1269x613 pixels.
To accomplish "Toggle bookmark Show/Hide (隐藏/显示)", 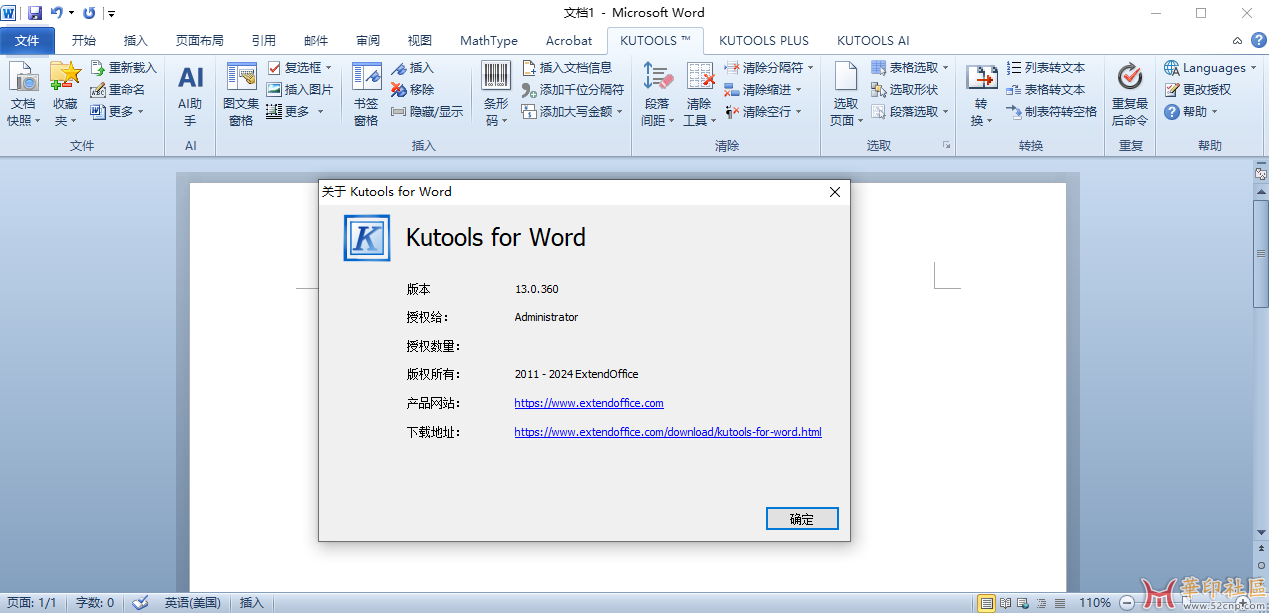I will pos(427,112).
